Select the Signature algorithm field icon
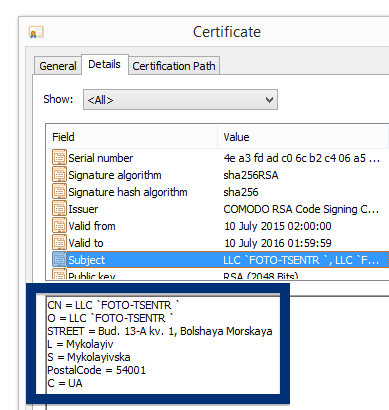 (x=59, y=175)
